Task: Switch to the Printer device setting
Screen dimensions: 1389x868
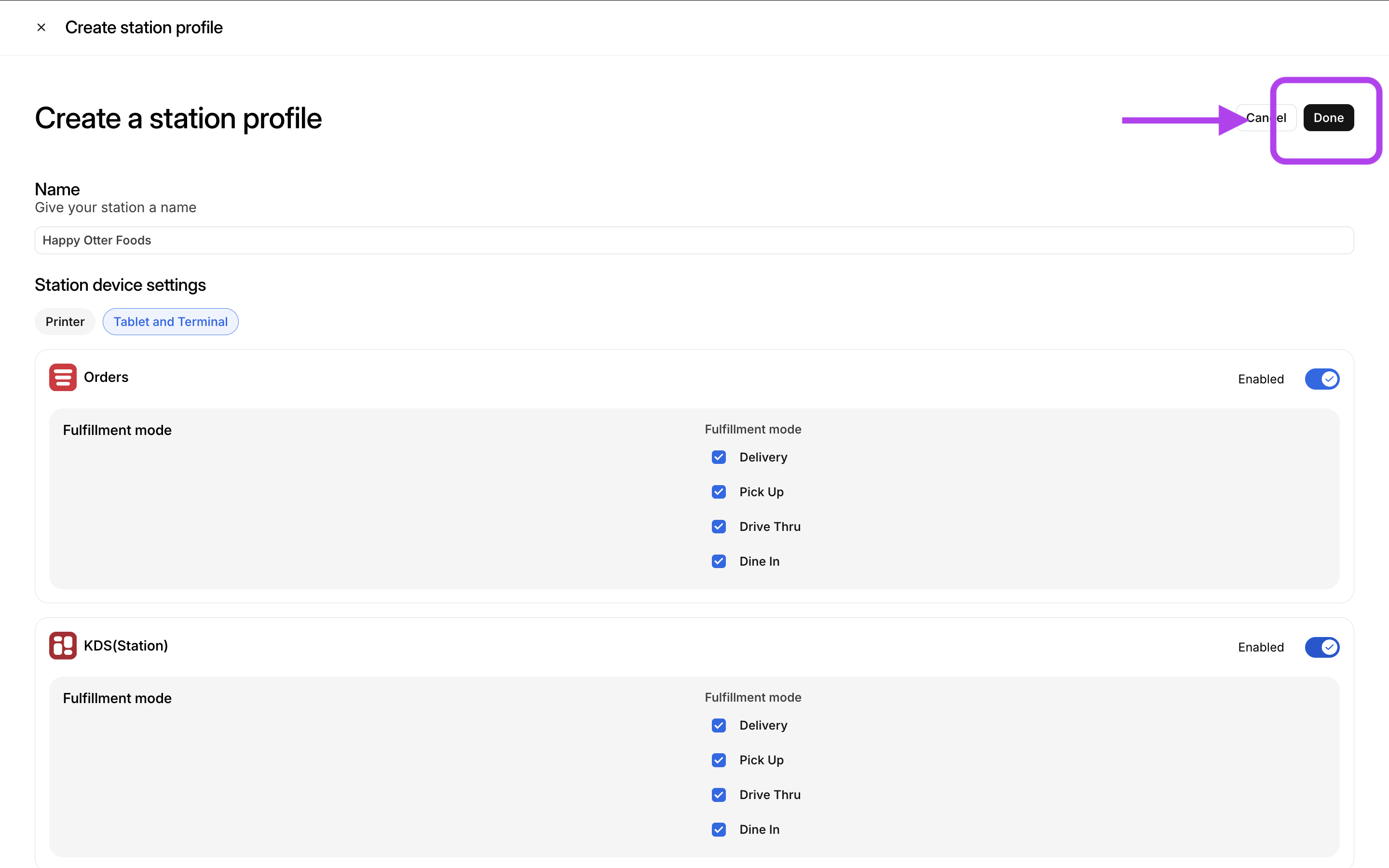Action: tap(65, 322)
